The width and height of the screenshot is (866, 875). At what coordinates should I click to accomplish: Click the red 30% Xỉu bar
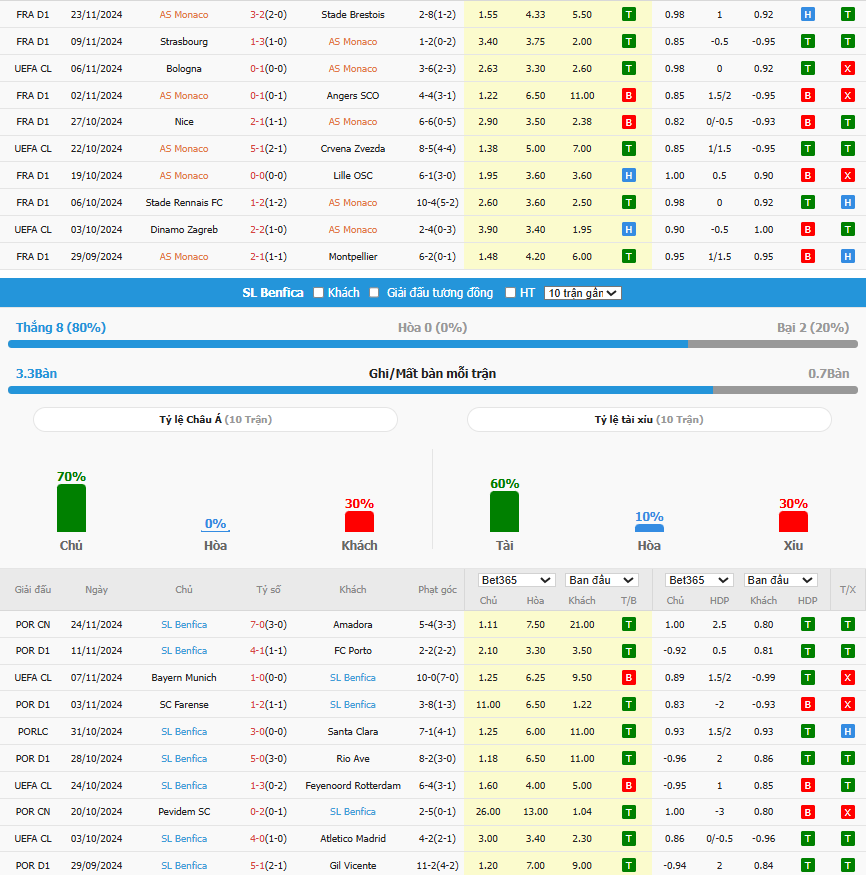point(793,522)
